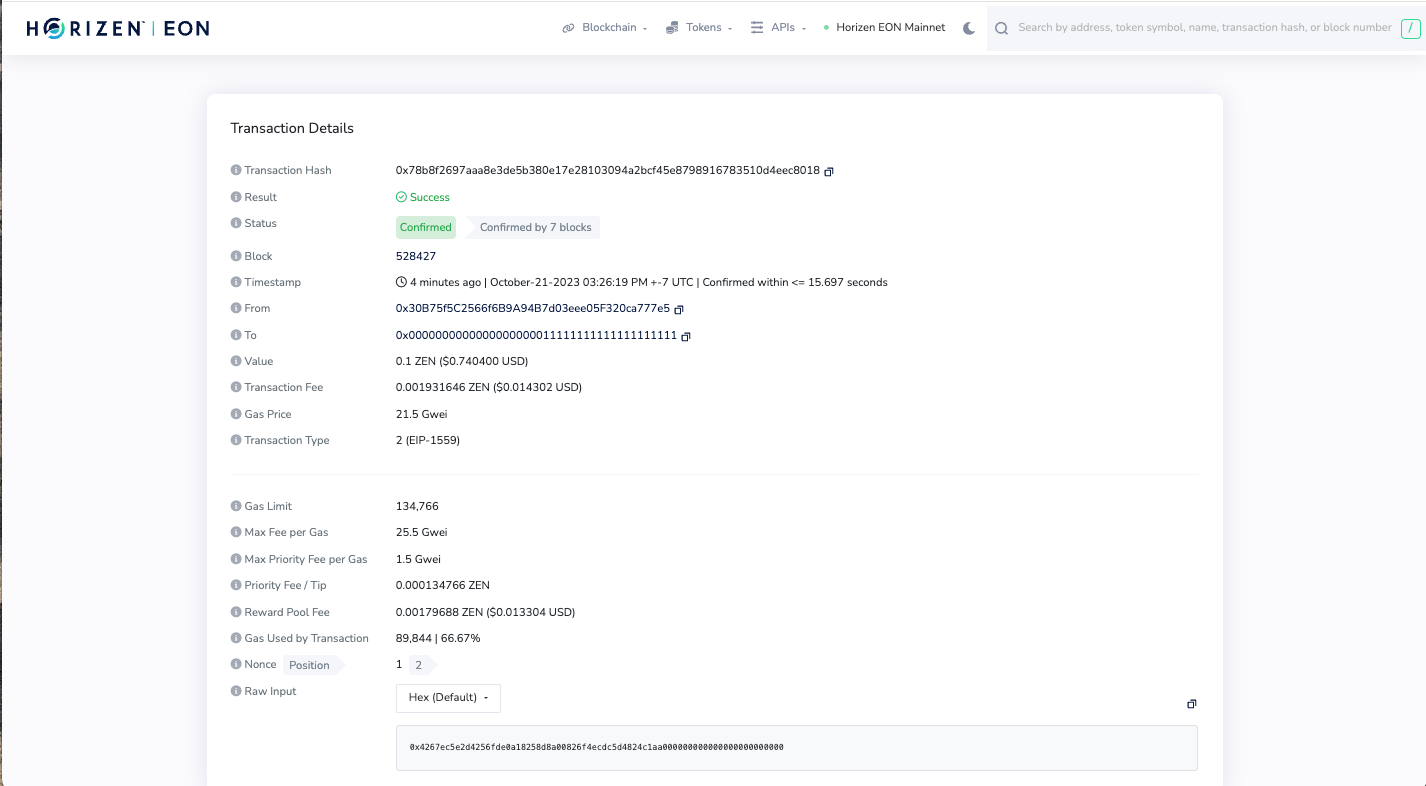Click the Transaction Details heading
This screenshot has height=786, width=1426.
pyautogui.click(x=292, y=128)
